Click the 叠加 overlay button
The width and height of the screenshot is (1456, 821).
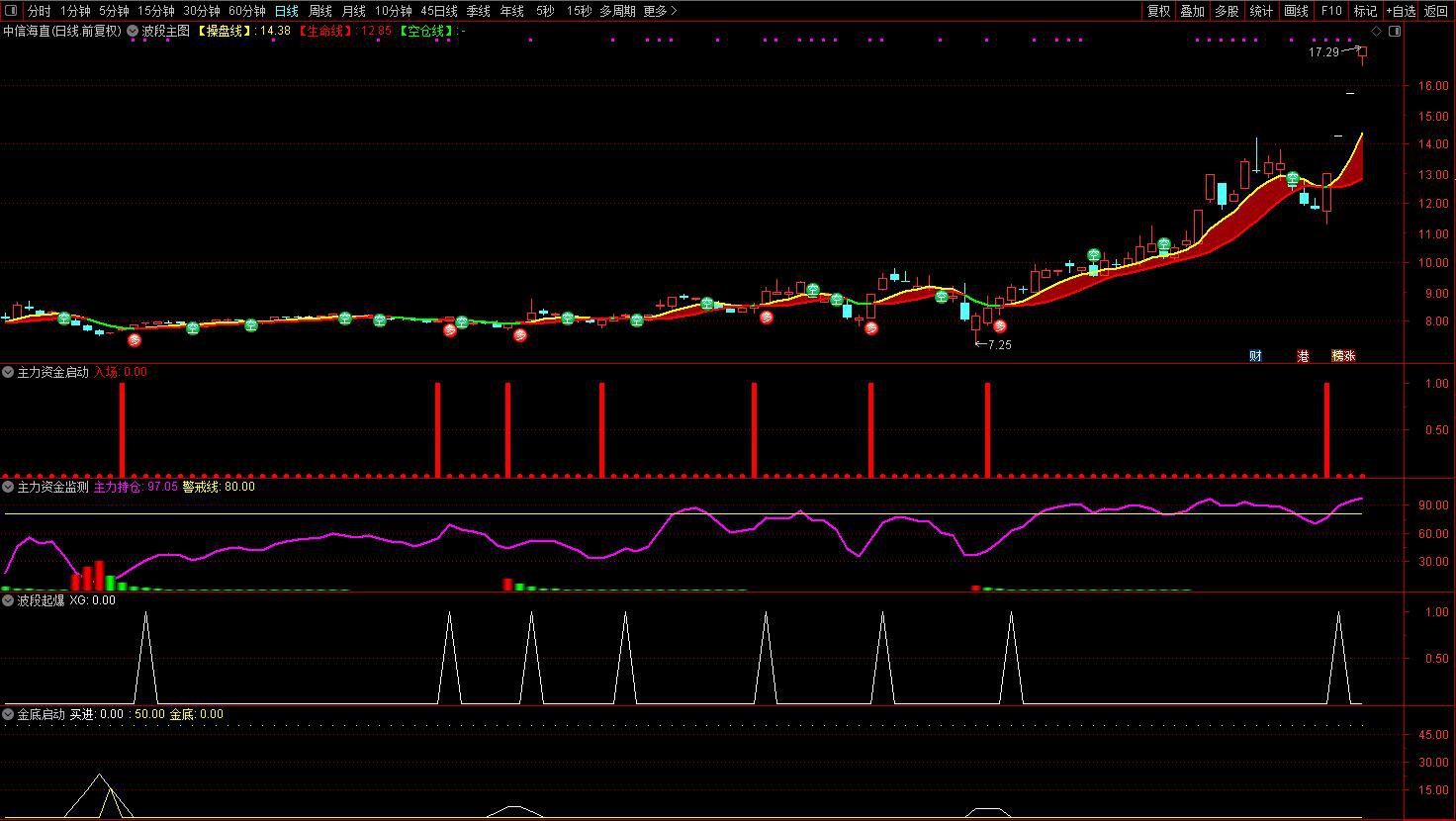point(1193,11)
